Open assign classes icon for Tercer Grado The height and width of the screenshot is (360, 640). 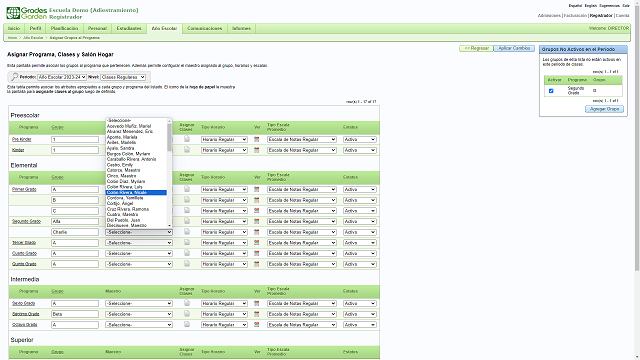187,242
